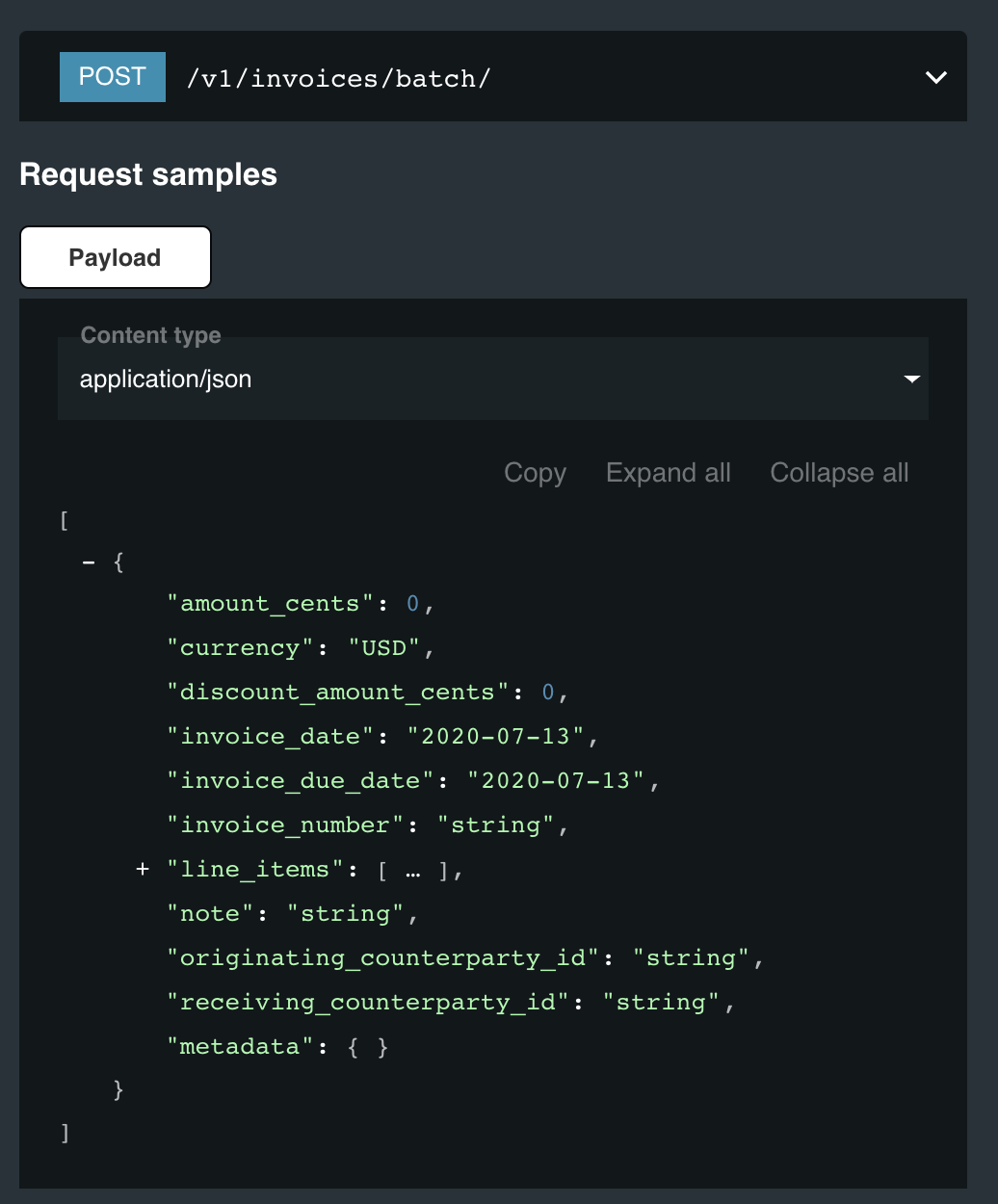The height and width of the screenshot is (1204, 998).
Task: Click the Content type label
Action: 151,335
